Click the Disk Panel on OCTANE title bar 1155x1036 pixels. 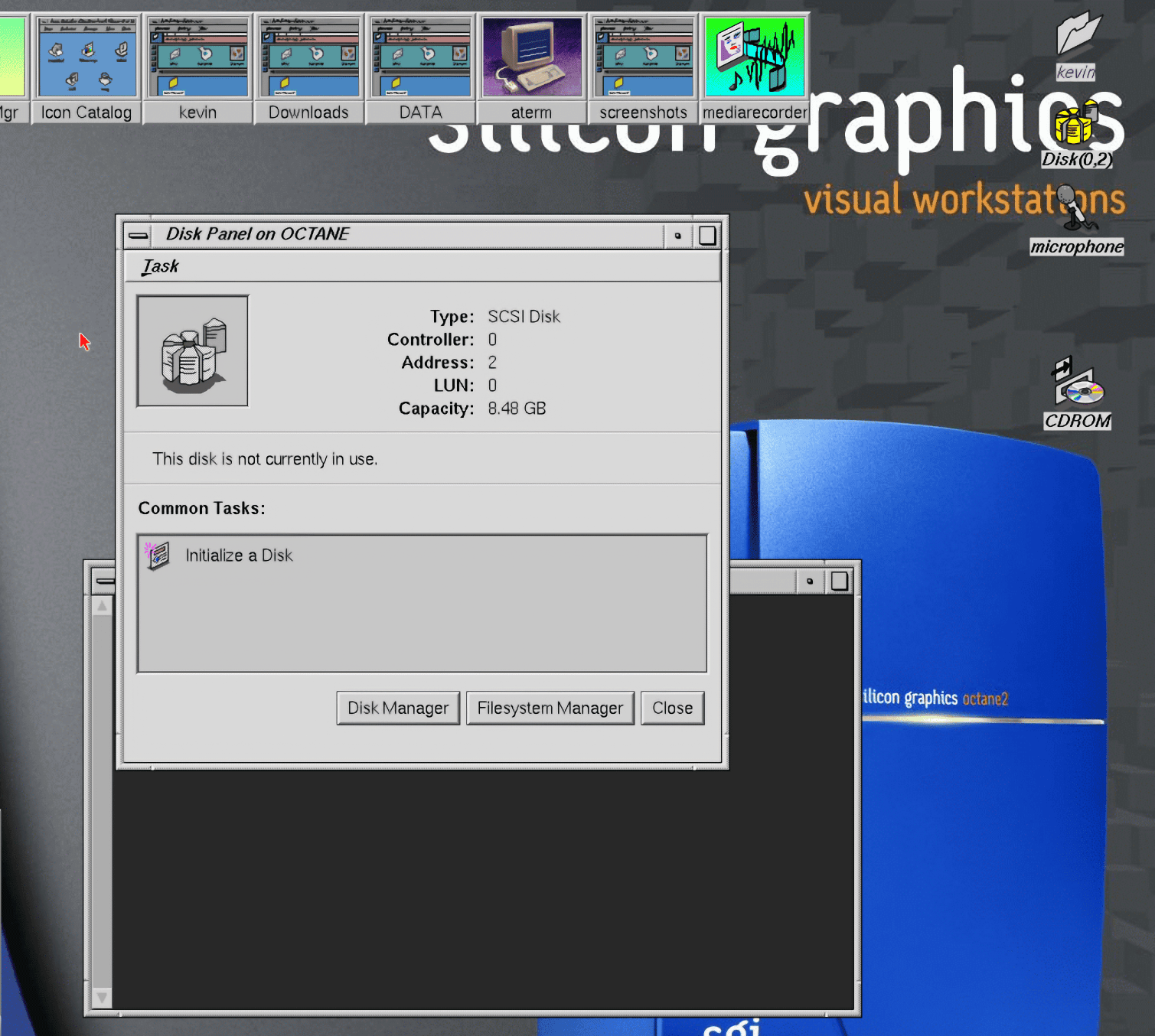coord(407,235)
